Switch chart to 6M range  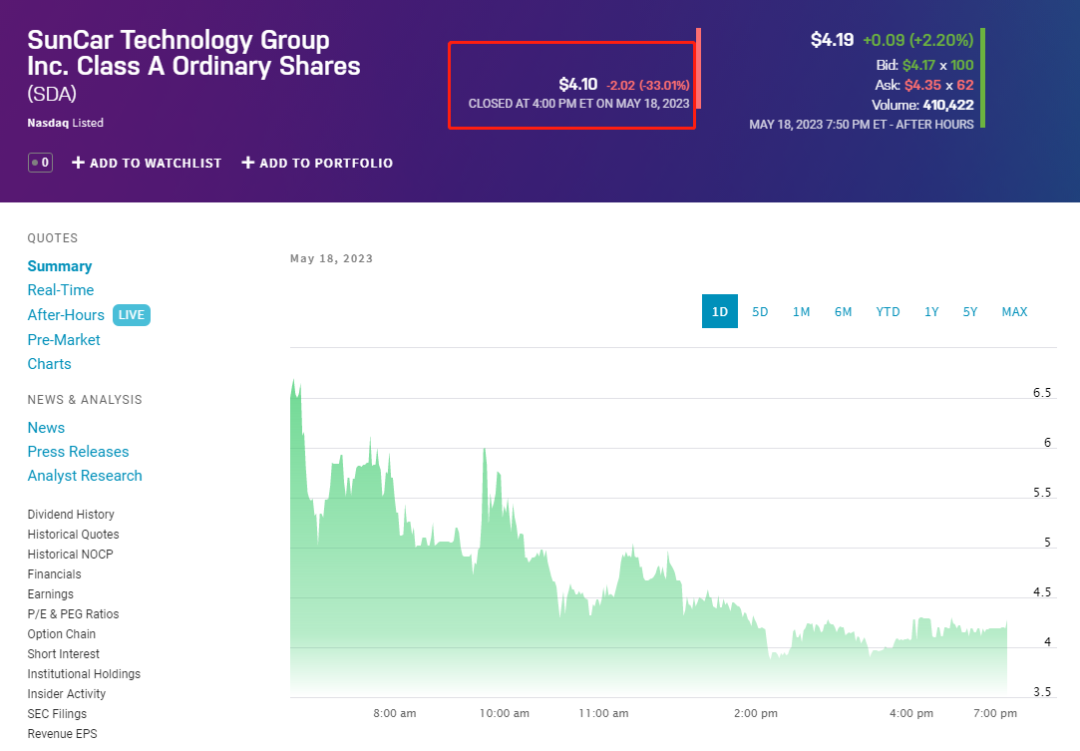point(843,311)
